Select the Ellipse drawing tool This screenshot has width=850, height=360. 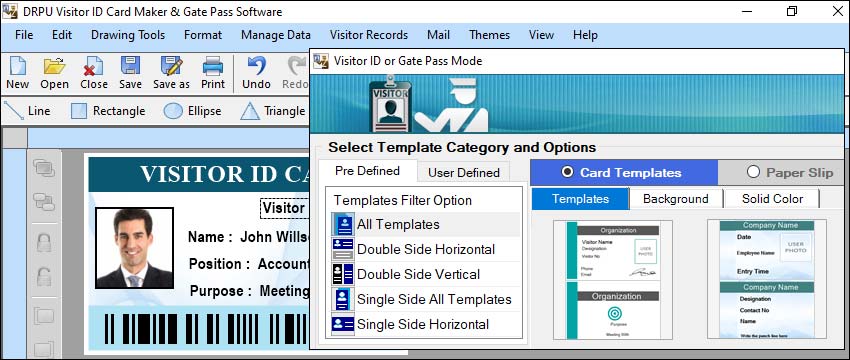pyautogui.click(x=192, y=111)
